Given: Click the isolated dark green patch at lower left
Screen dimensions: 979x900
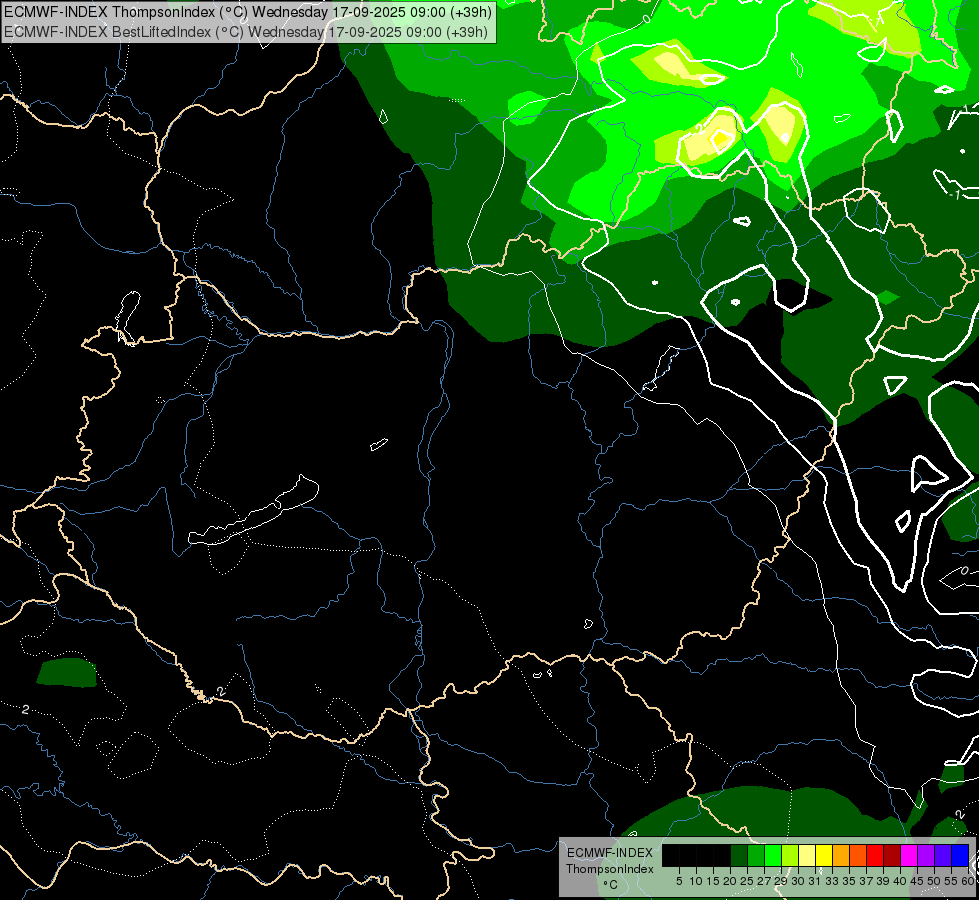Looking at the screenshot, I should coord(67,673).
